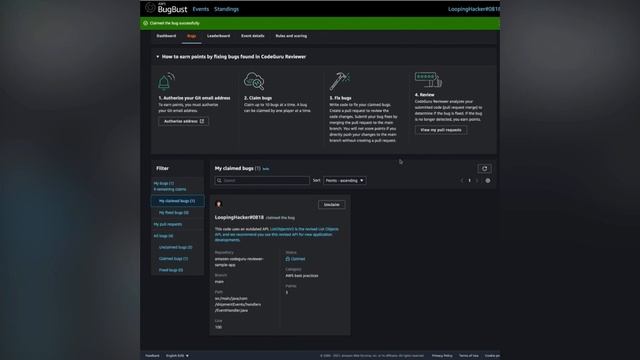Image resolution: width=640 pixels, height=360 pixels.
Task: Open the list preferences gear icon
Action: (x=488, y=180)
